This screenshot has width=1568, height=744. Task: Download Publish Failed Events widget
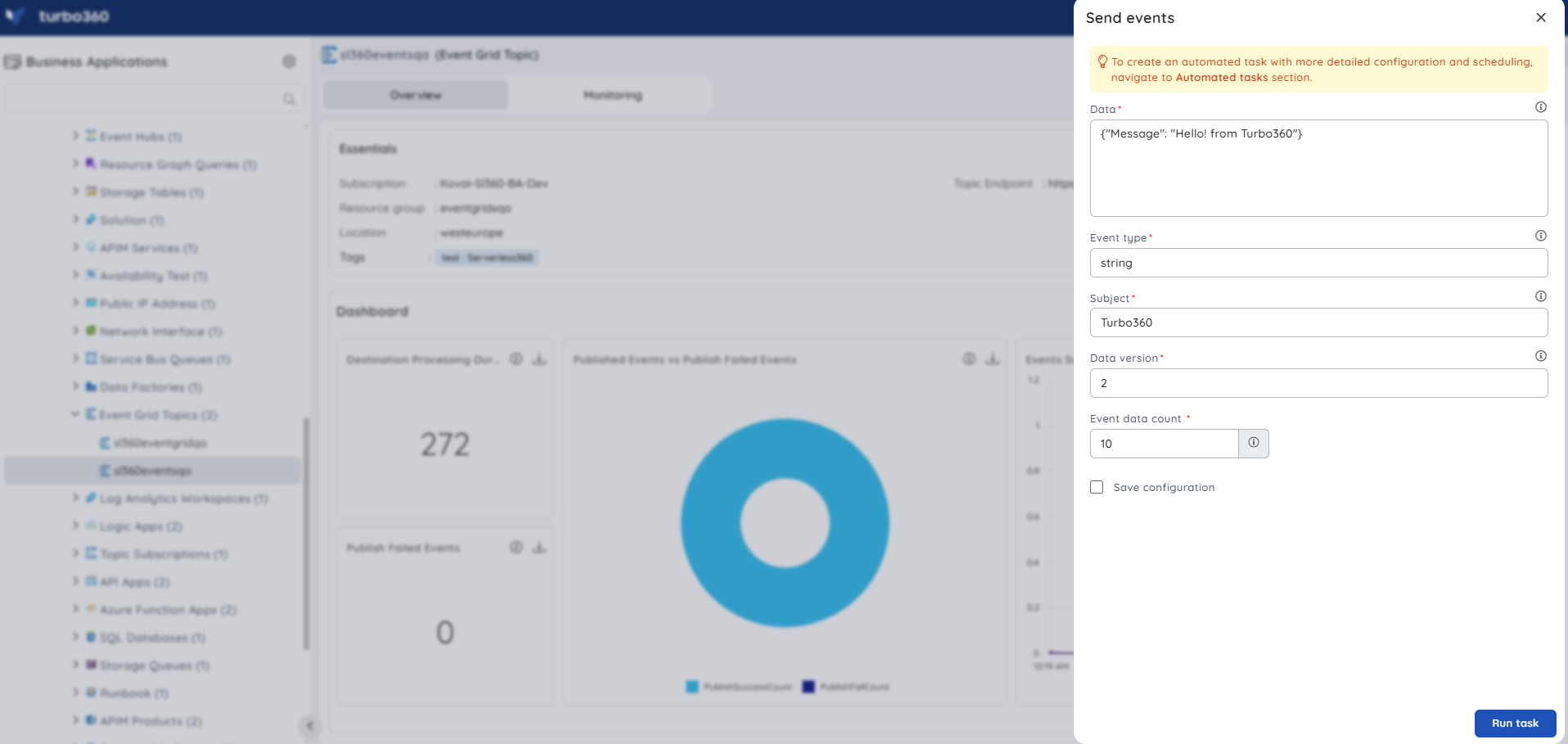(539, 547)
